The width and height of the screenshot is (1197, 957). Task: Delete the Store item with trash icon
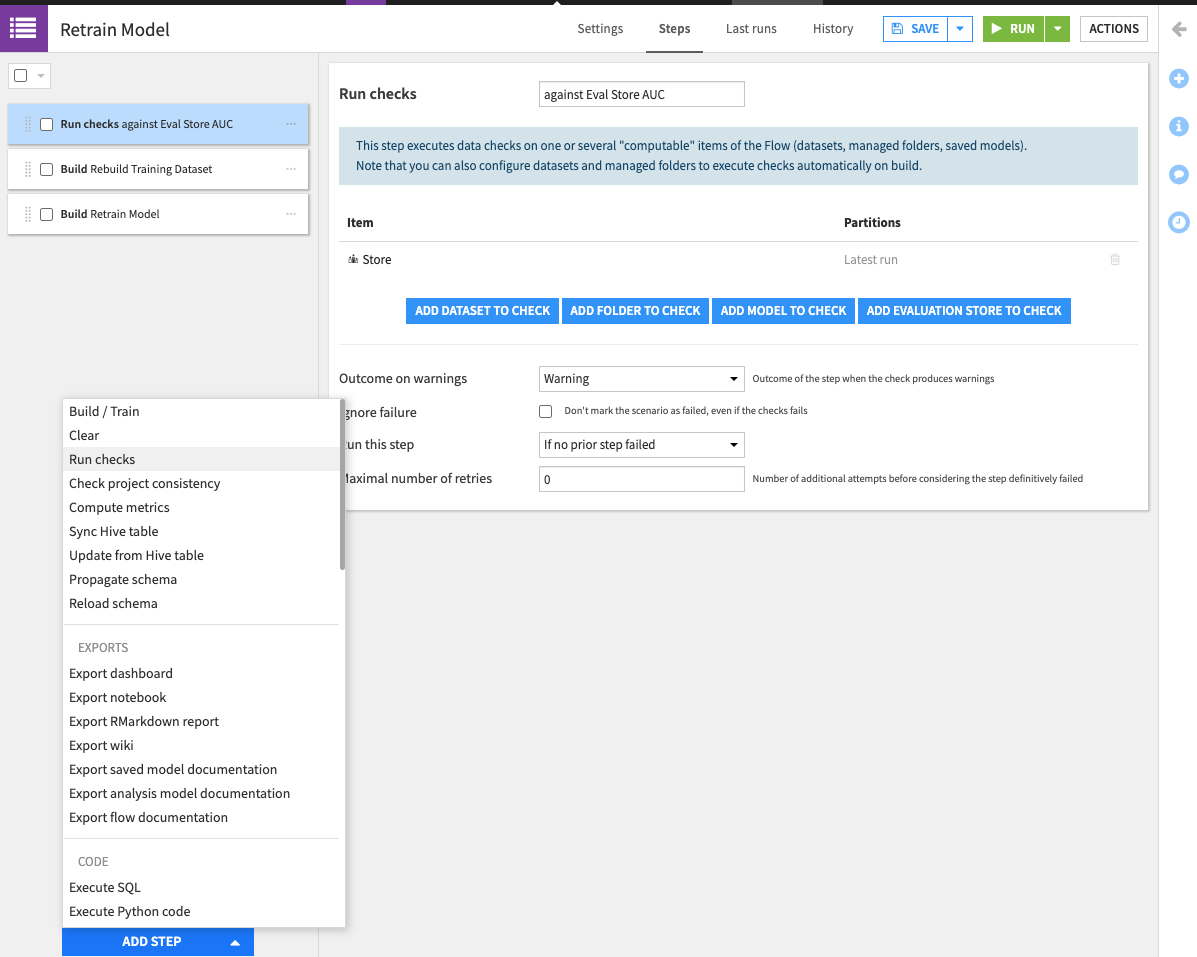1115,259
